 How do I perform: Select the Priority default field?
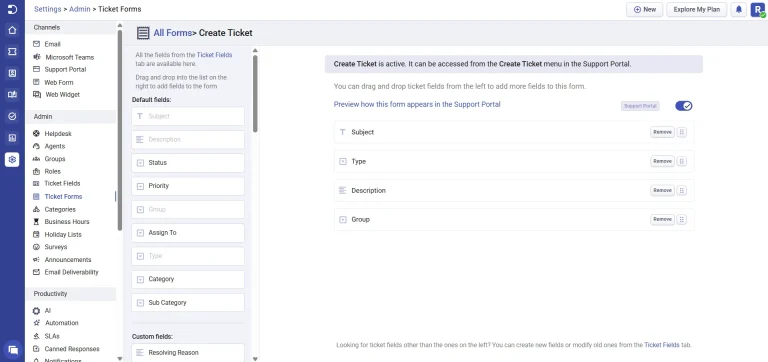click(188, 186)
